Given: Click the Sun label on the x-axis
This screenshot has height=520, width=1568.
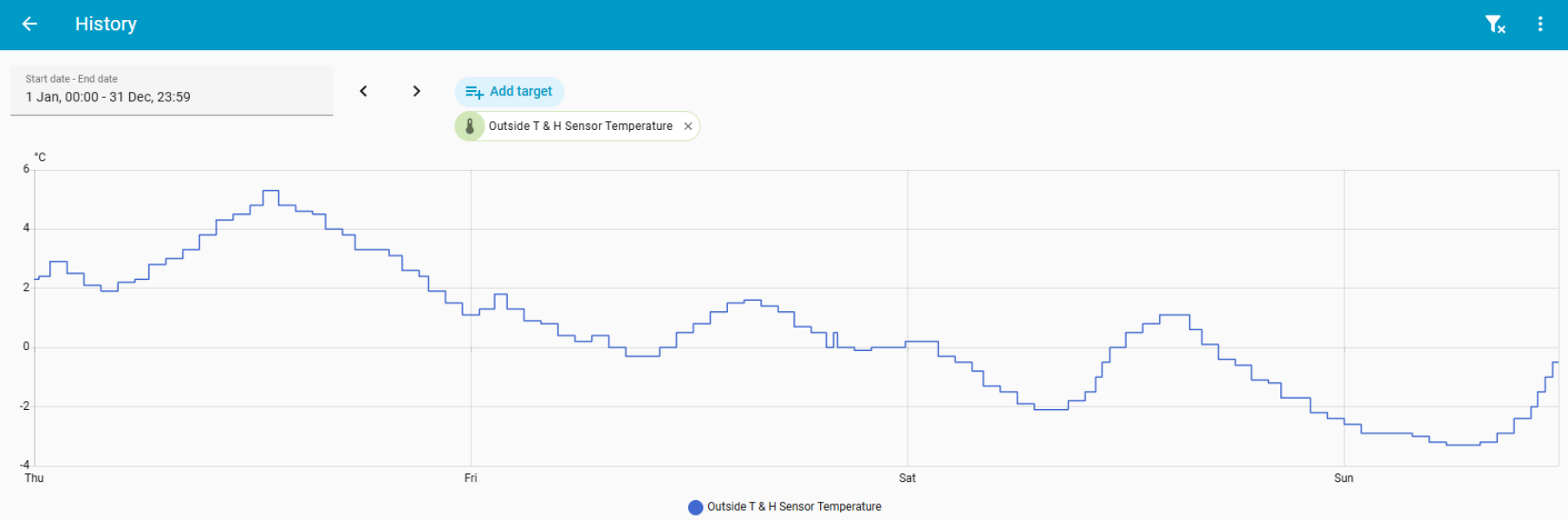Looking at the screenshot, I should [x=1344, y=478].
